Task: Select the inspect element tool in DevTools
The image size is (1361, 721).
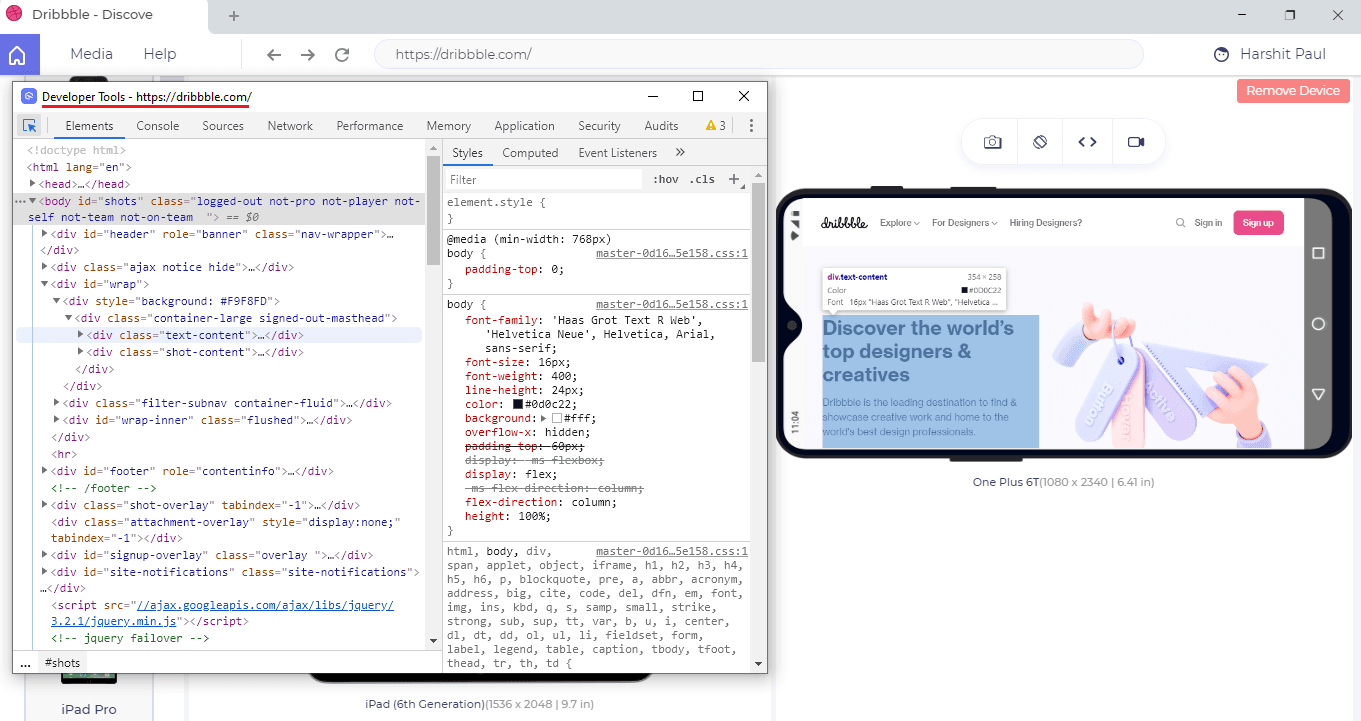Action: (x=30, y=125)
